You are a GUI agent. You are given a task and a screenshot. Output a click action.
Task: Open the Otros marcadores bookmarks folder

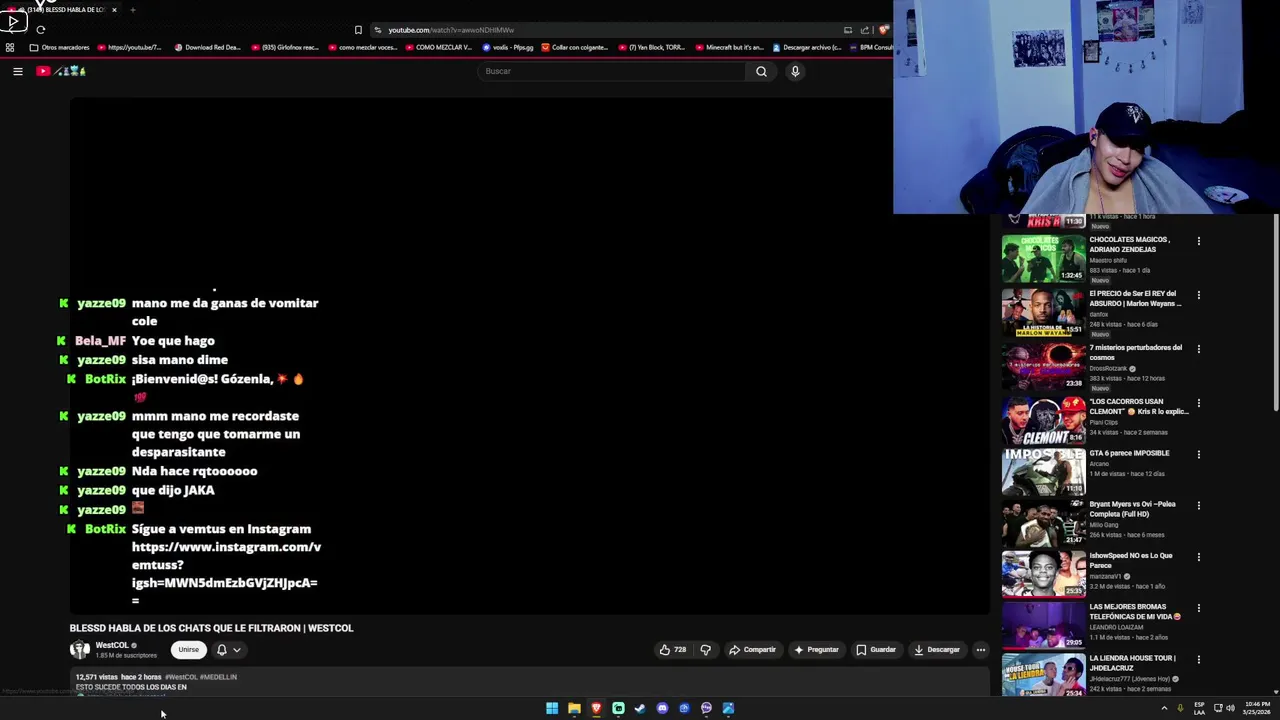click(x=60, y=47)
